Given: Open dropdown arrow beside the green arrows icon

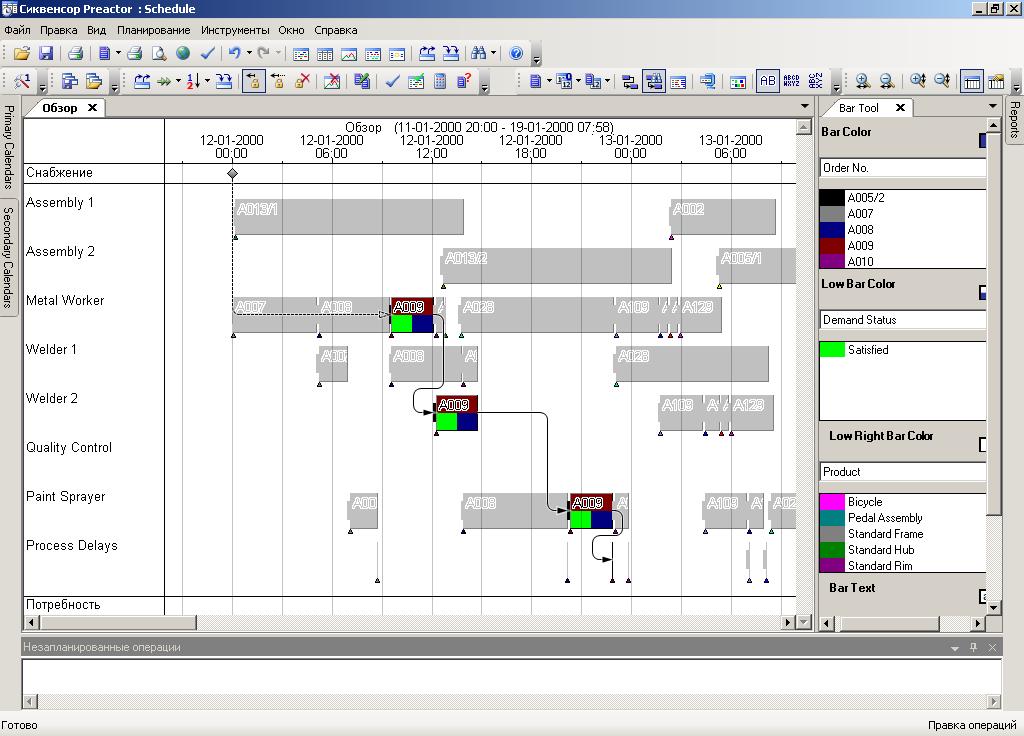Looking at the screenshot, I should pyautogui.click(x=178, y=82).
